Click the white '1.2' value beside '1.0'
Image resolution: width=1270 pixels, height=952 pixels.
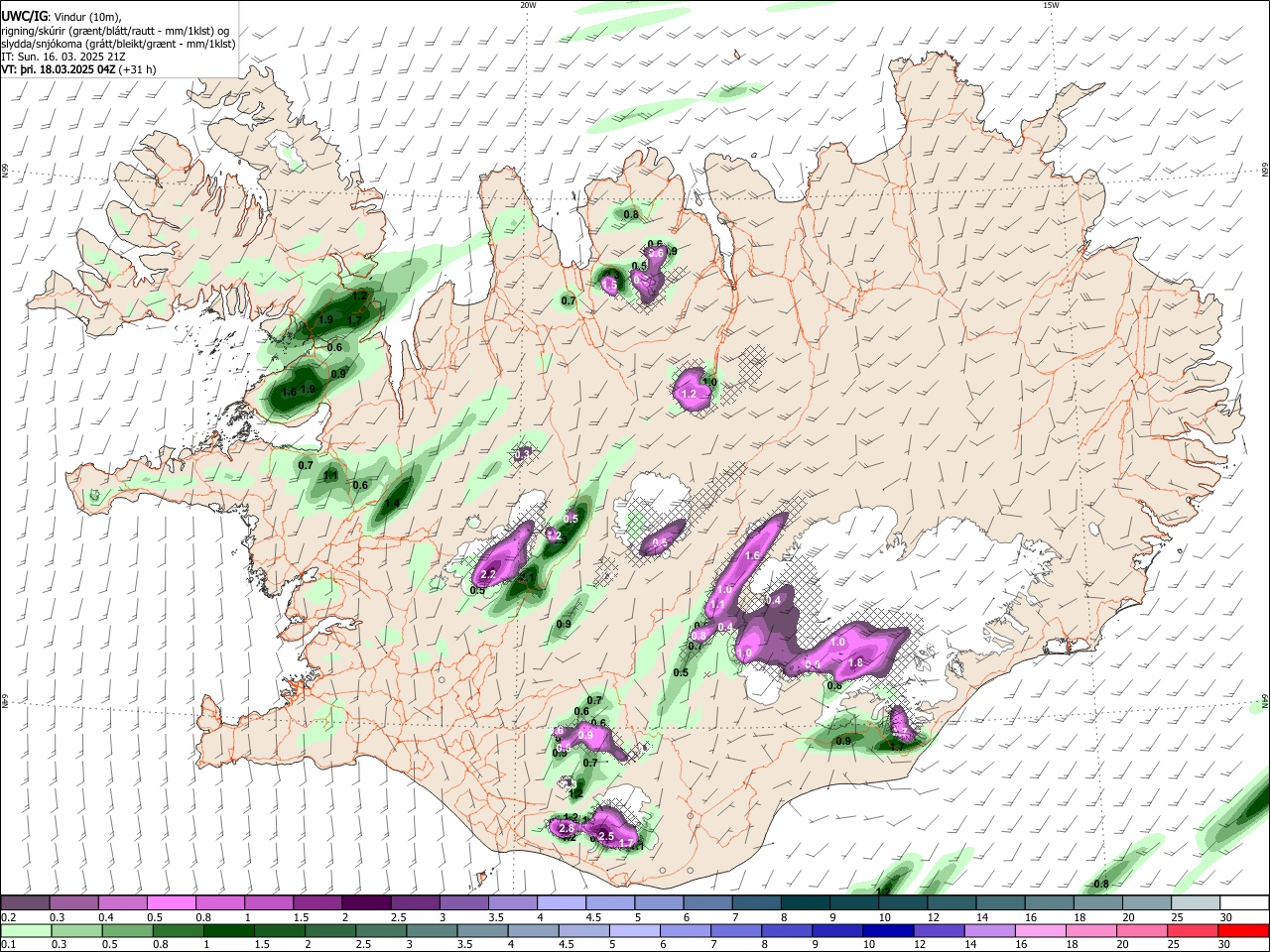click(x=690, y=395)
